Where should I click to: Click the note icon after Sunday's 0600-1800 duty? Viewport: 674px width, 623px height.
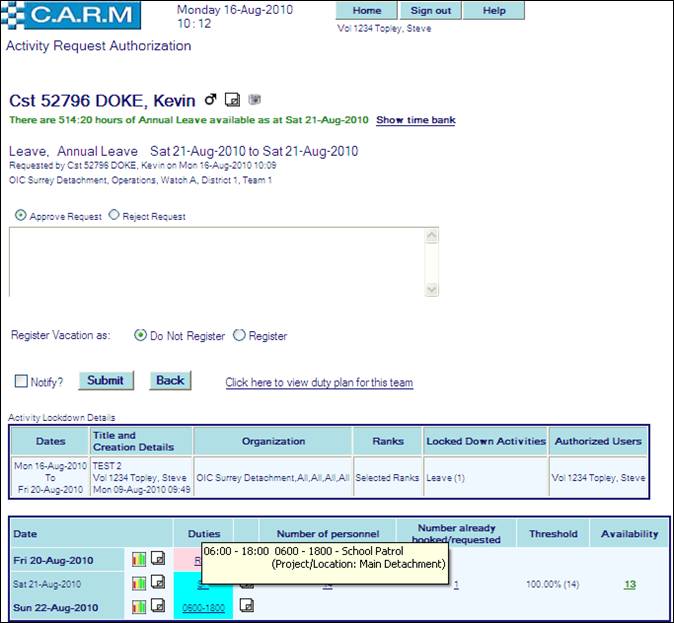click(x=247, y=605)
